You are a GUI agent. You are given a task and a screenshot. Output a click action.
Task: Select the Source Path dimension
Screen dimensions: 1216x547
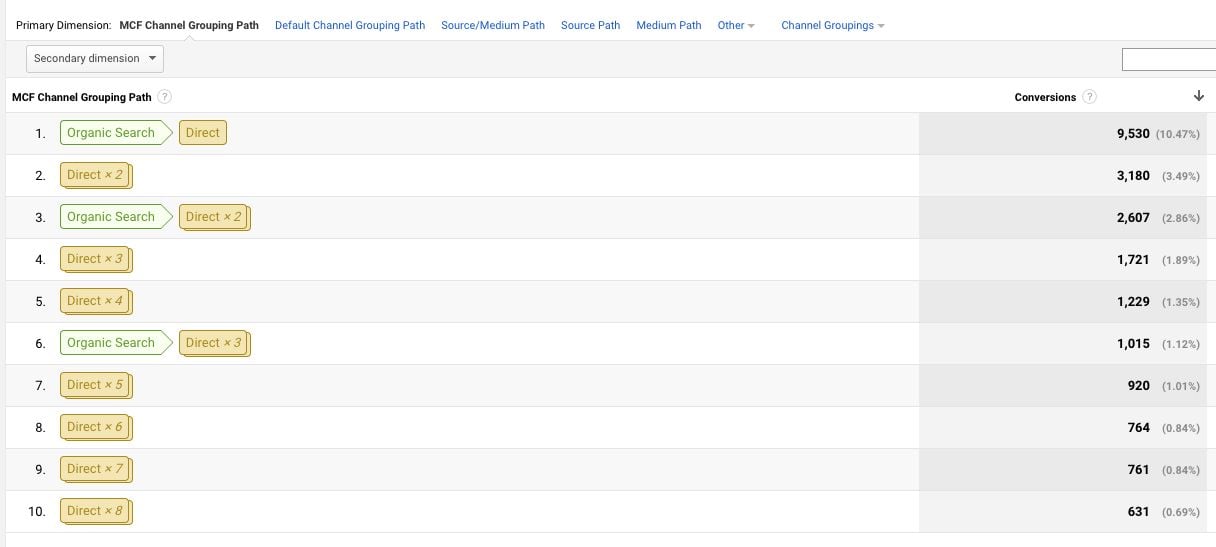point(590,25)
